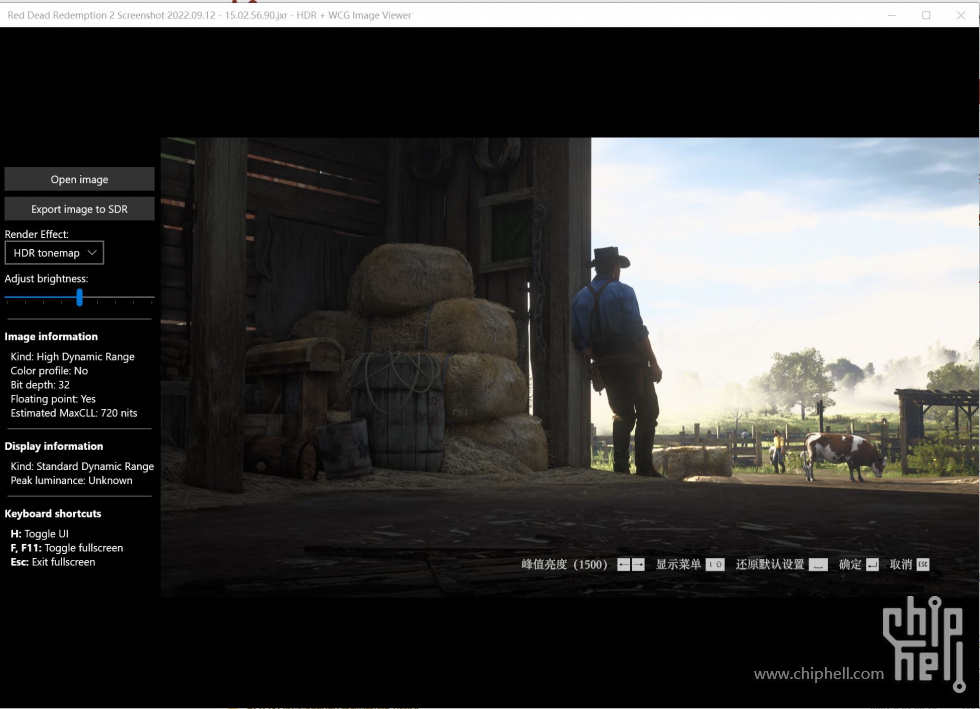Image resolution: width=980 pixels, height=709 pixels.
Task: Click the Open image button
Action: click(x=79, y=179)
